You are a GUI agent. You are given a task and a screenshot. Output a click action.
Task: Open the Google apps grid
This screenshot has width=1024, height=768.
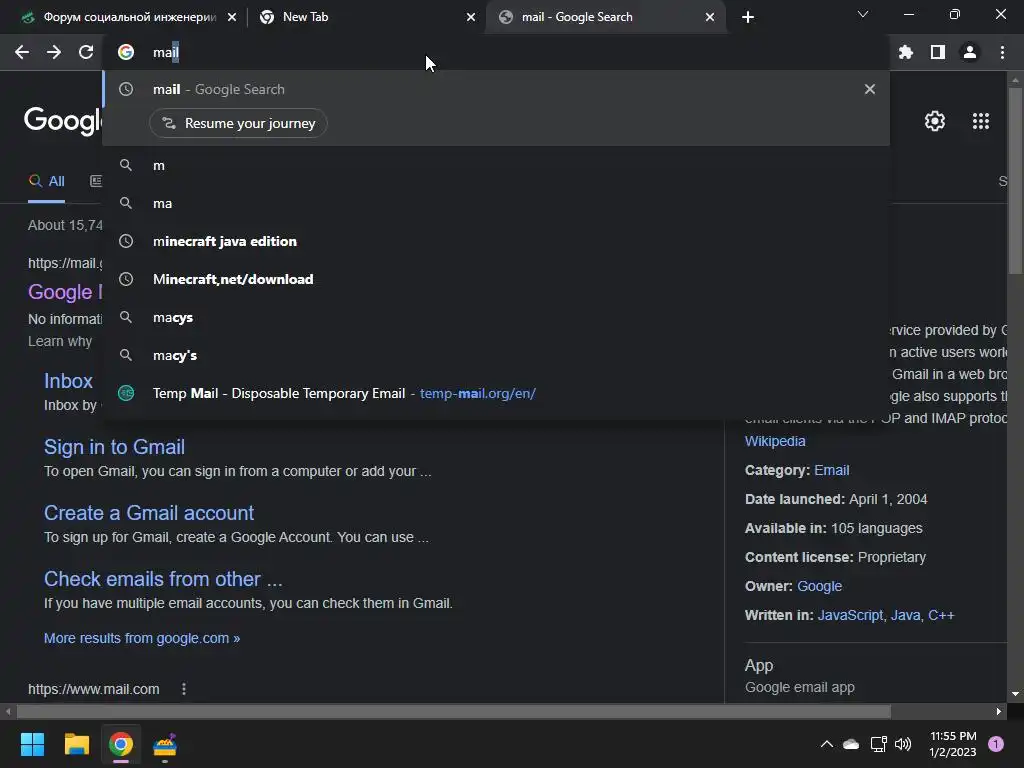(981, 121)
